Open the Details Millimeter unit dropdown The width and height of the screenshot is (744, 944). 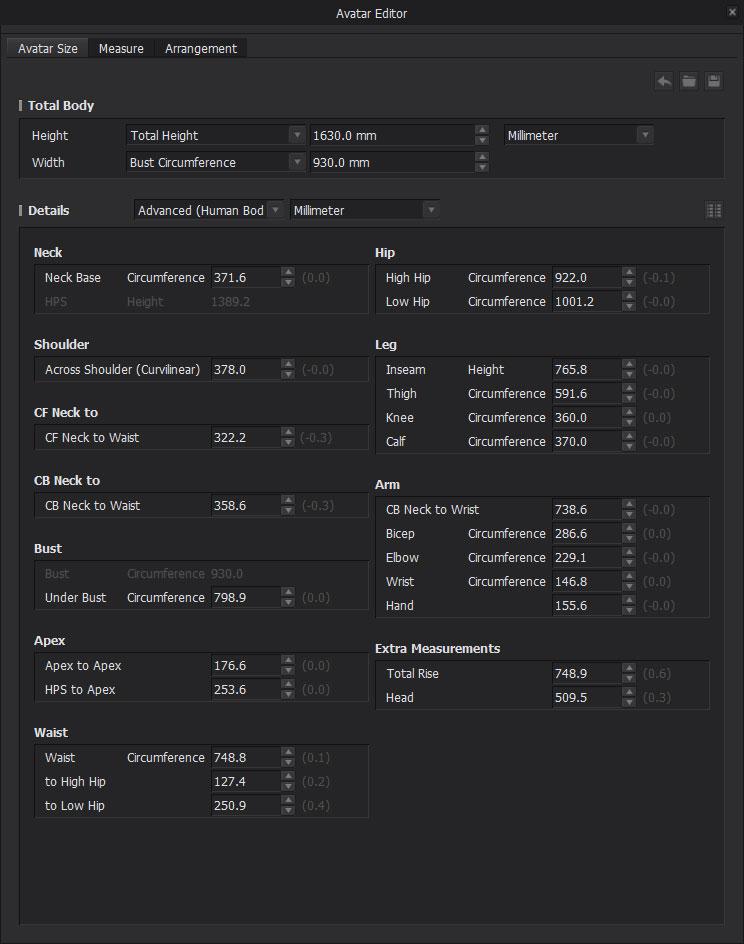430,210
